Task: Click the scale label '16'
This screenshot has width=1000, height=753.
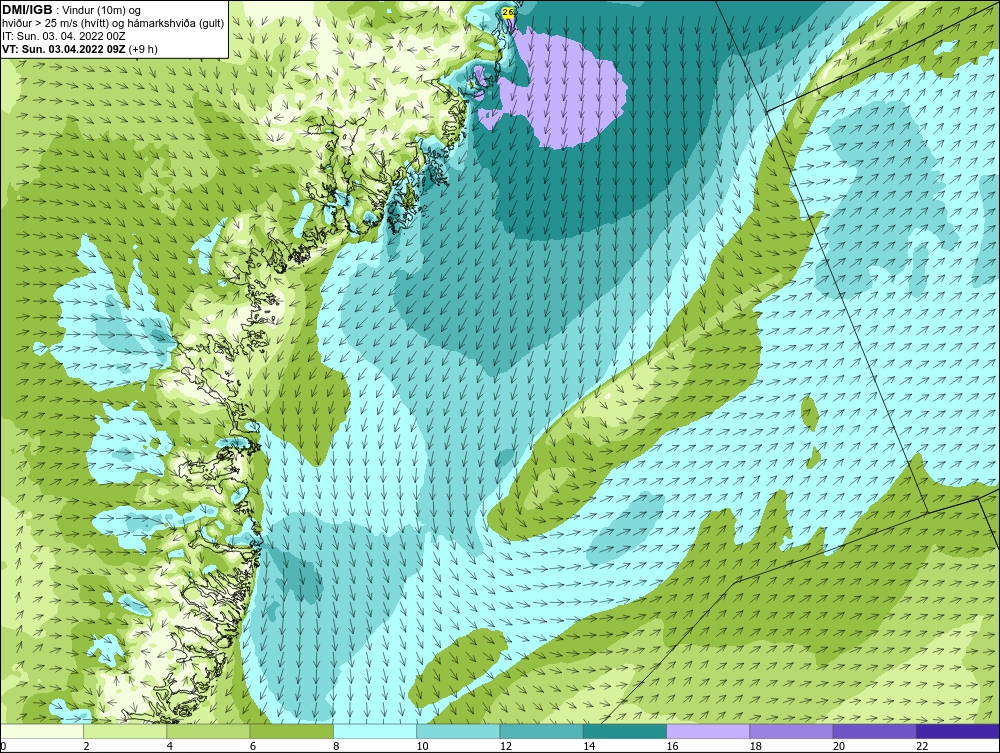Action: [672, 747]
